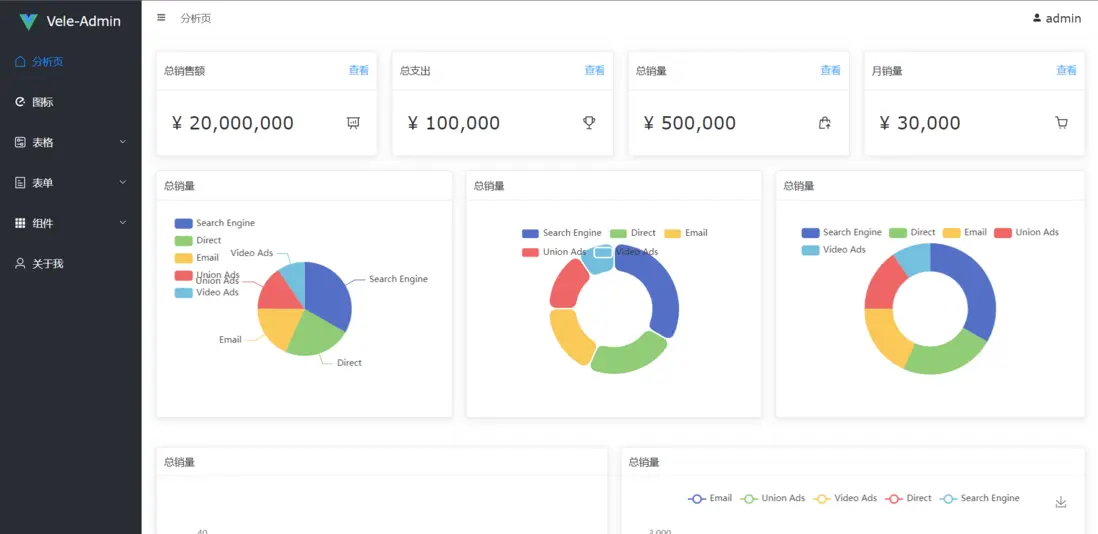The image size is (1098, 534).
Task: Open the 图标 sidebar menu item
Action: 71,102
